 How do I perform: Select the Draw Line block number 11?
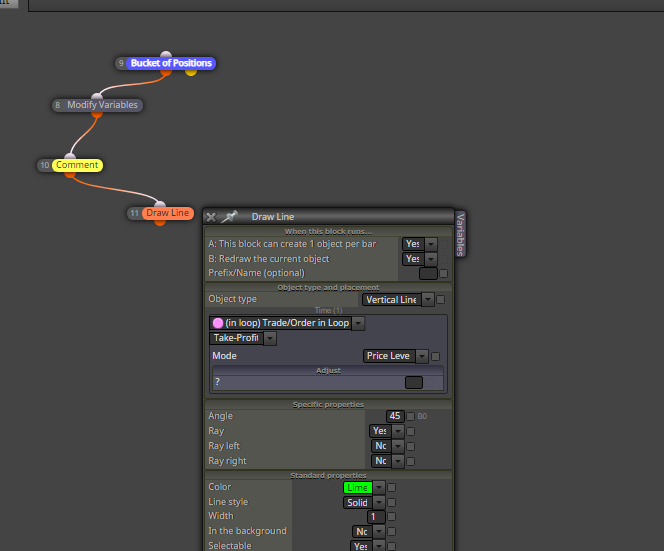pyautogui.click(x=168, y=213)
